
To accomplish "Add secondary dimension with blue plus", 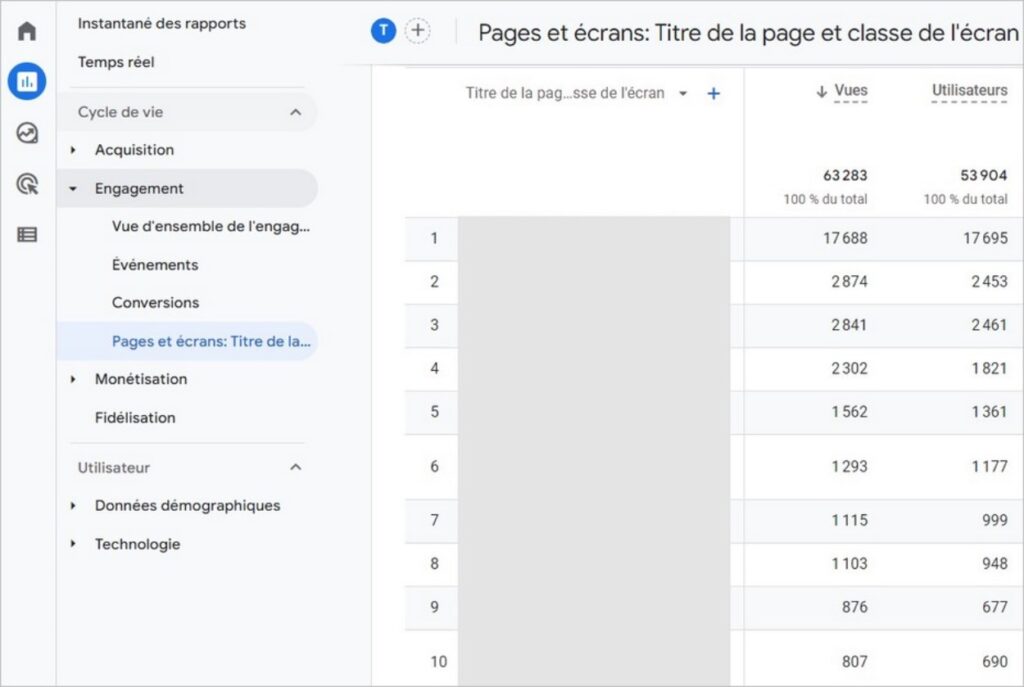I will pos(713,93).
